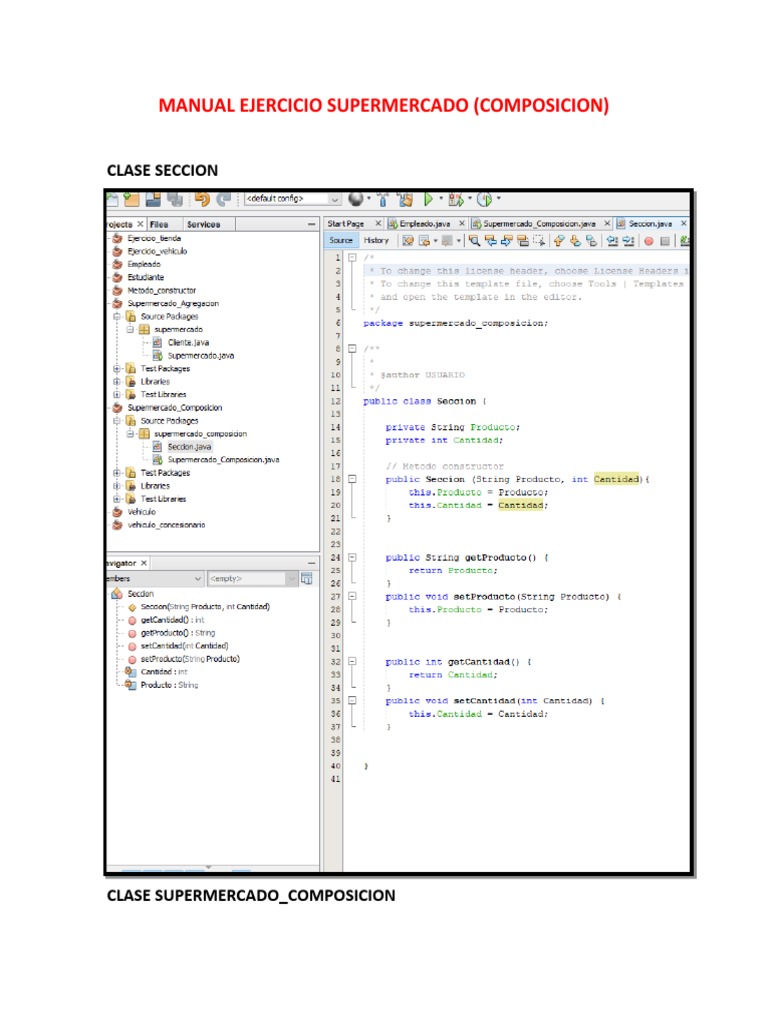Collapse the supermercado_composicion package node

131,434
